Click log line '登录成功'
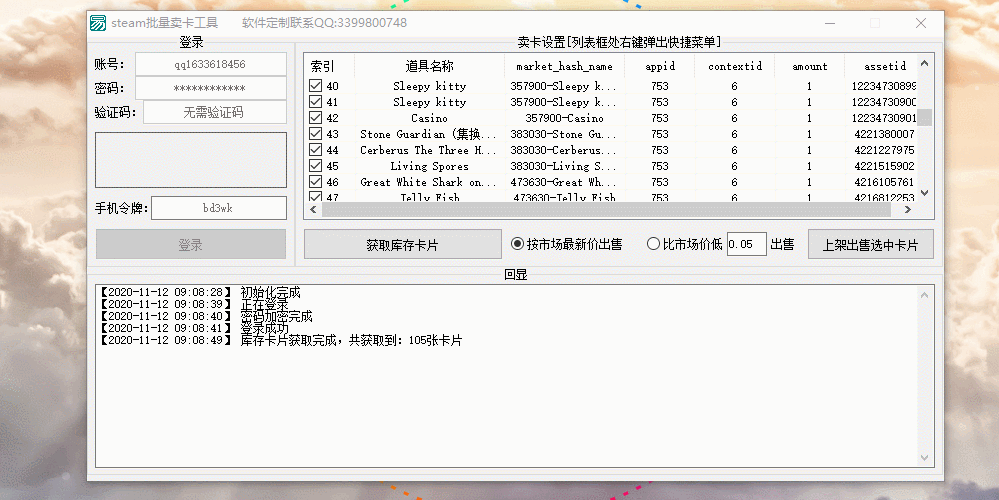Image resolution: width=999 pixels, height=500 pixels. coord(264,328)
